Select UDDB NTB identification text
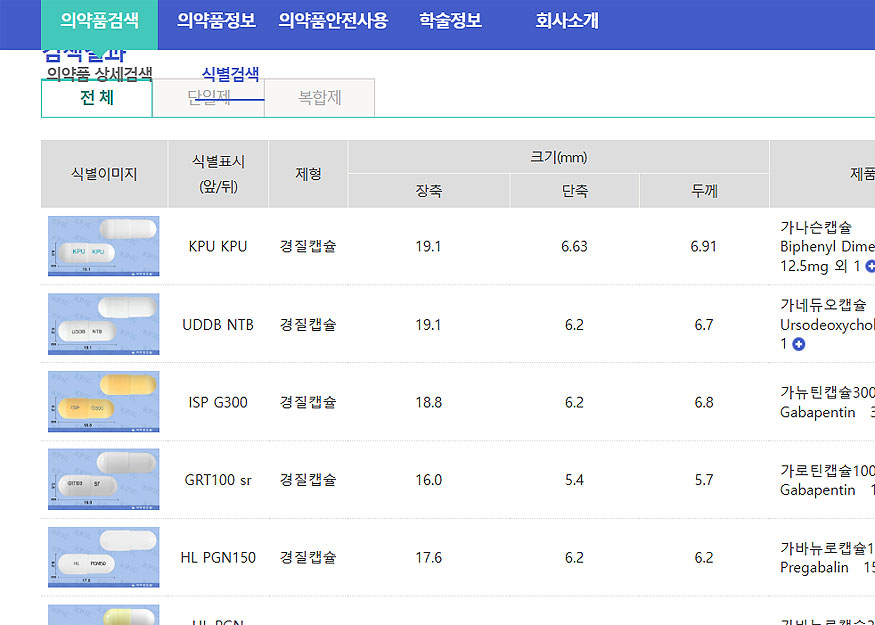Screen dimensions: 875x625 218,324
